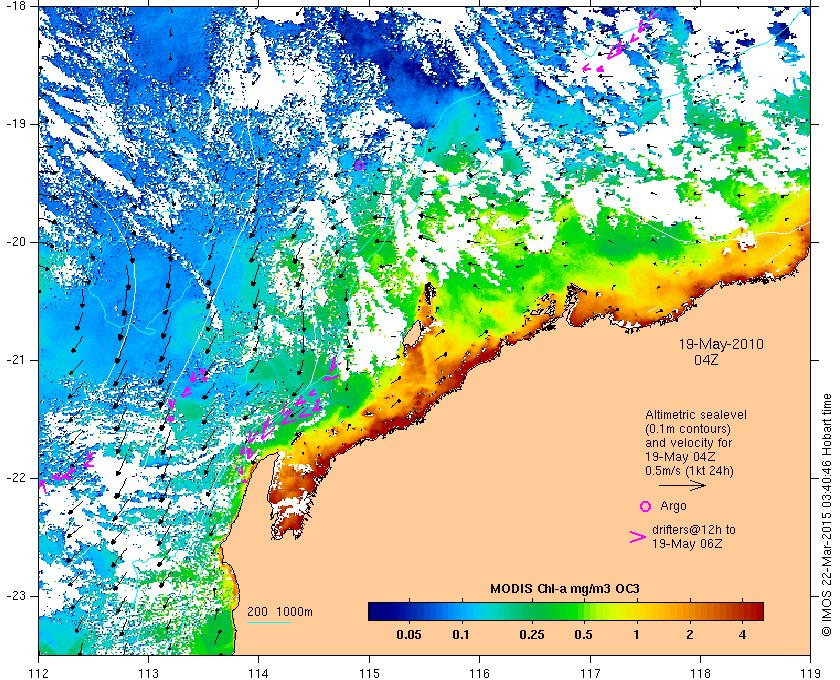Click the longitude axis label "119"
The width and height of the screenshot is (840, 680).
(811, 672)
